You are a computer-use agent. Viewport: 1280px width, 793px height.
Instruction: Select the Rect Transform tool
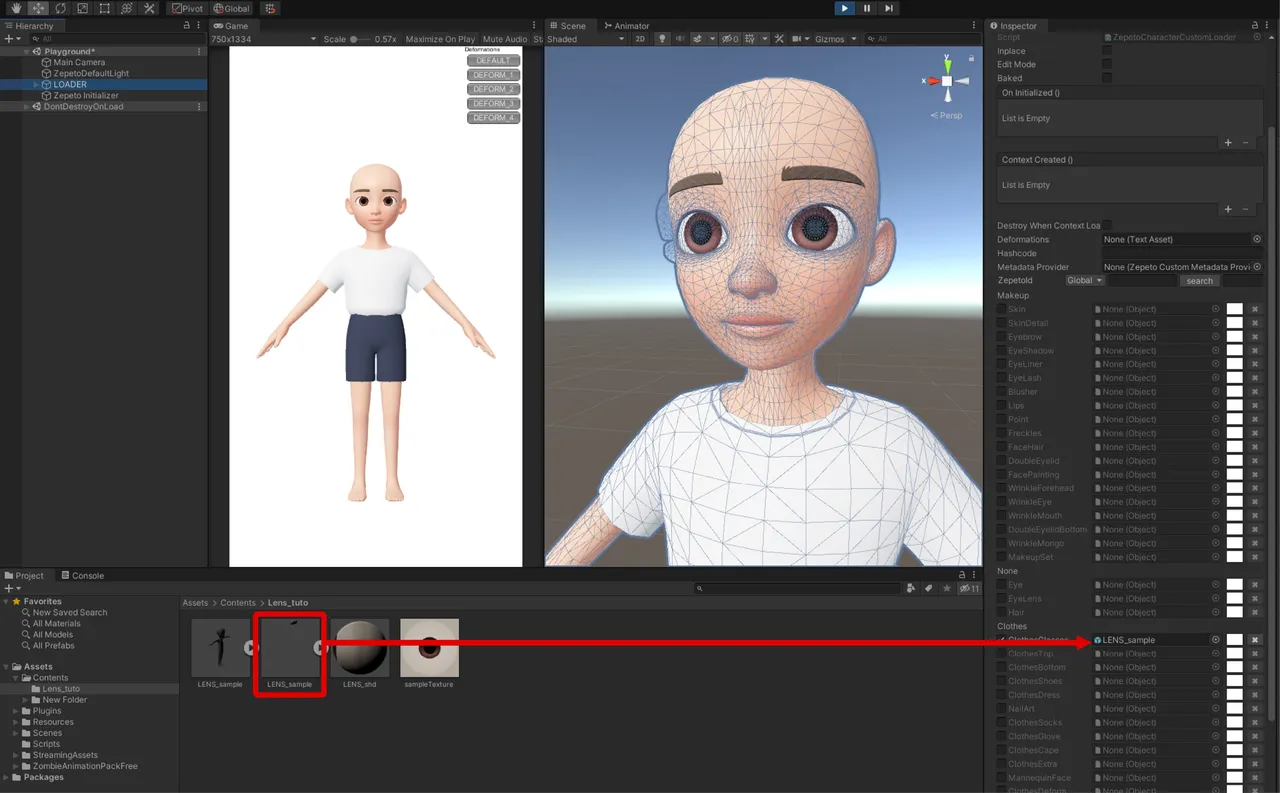pos(105,8)
